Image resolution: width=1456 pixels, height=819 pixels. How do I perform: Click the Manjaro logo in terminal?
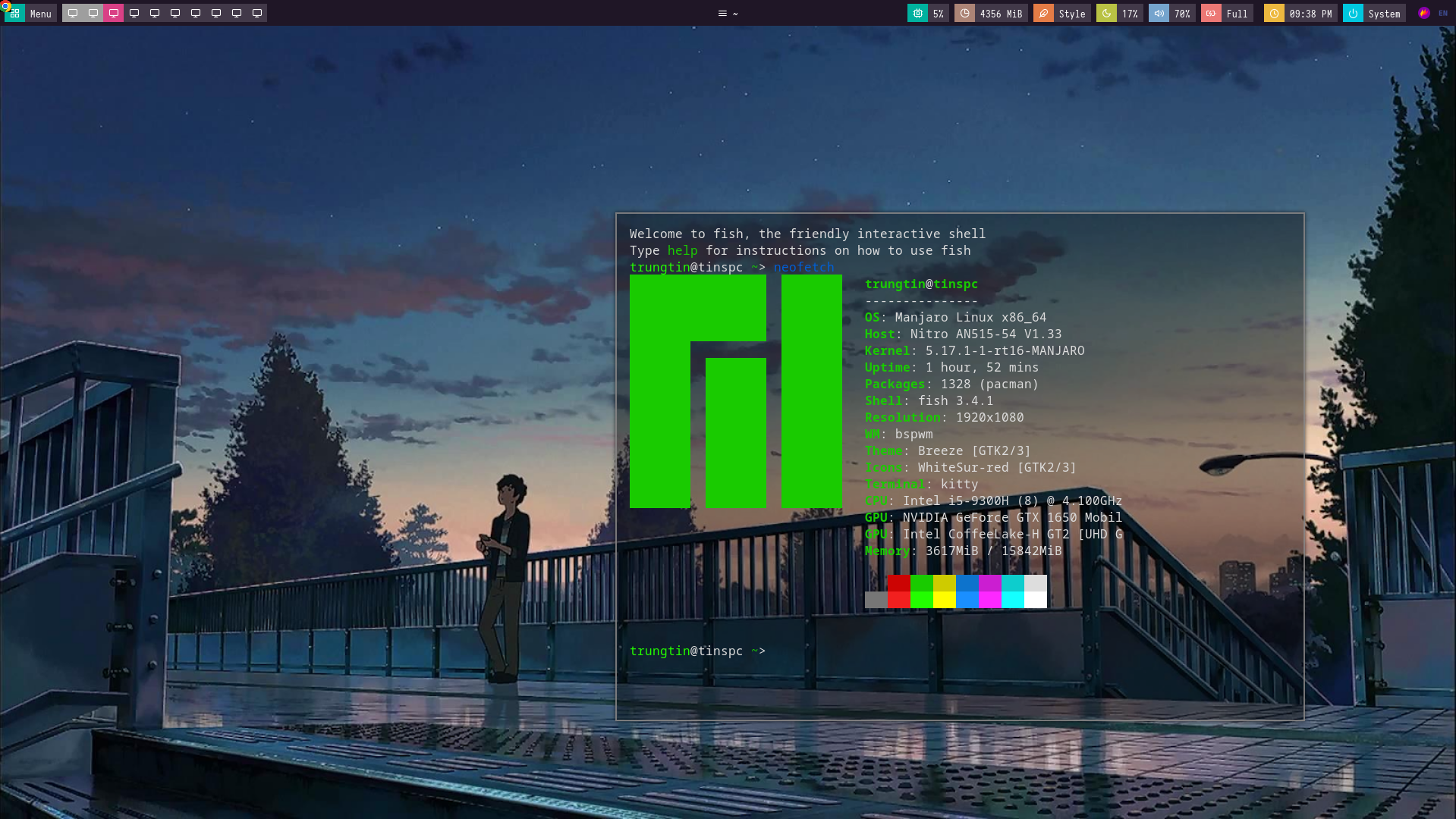(x=735, y=391)
